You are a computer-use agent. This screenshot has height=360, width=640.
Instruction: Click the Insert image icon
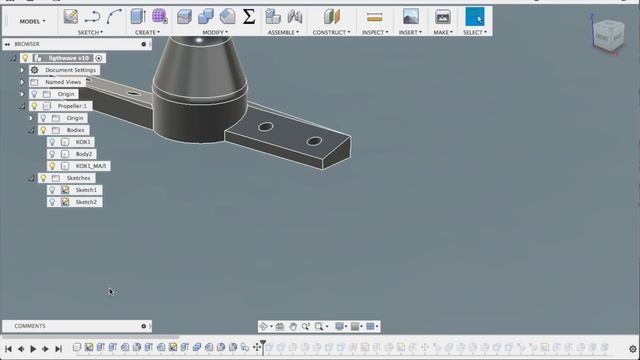[410, 17]
